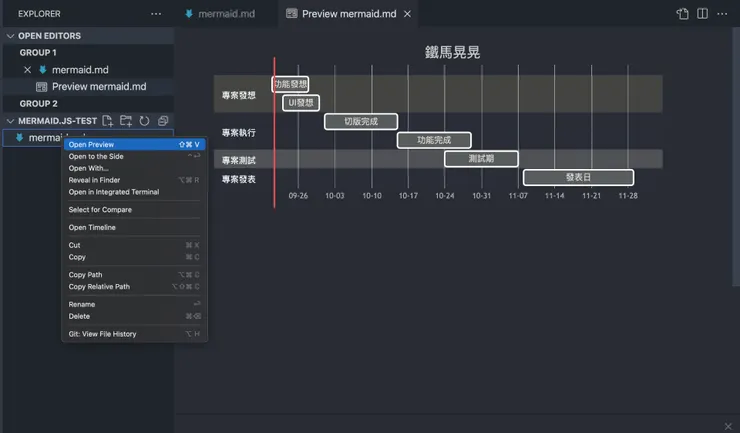Image resolution: width=740 pixels, height=433 pixels.
Task: Click the 專案測試 section label
Action: (x=239, y=161)
